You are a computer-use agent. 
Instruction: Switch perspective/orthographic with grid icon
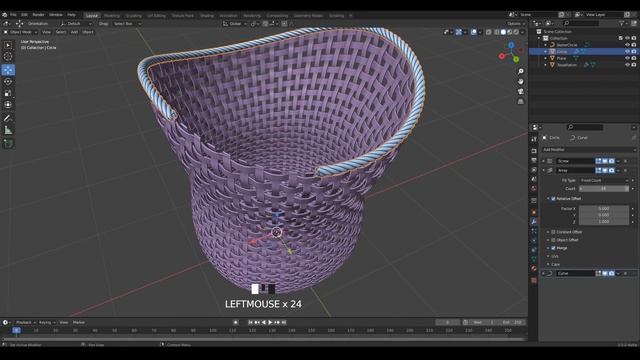(521, 101)
